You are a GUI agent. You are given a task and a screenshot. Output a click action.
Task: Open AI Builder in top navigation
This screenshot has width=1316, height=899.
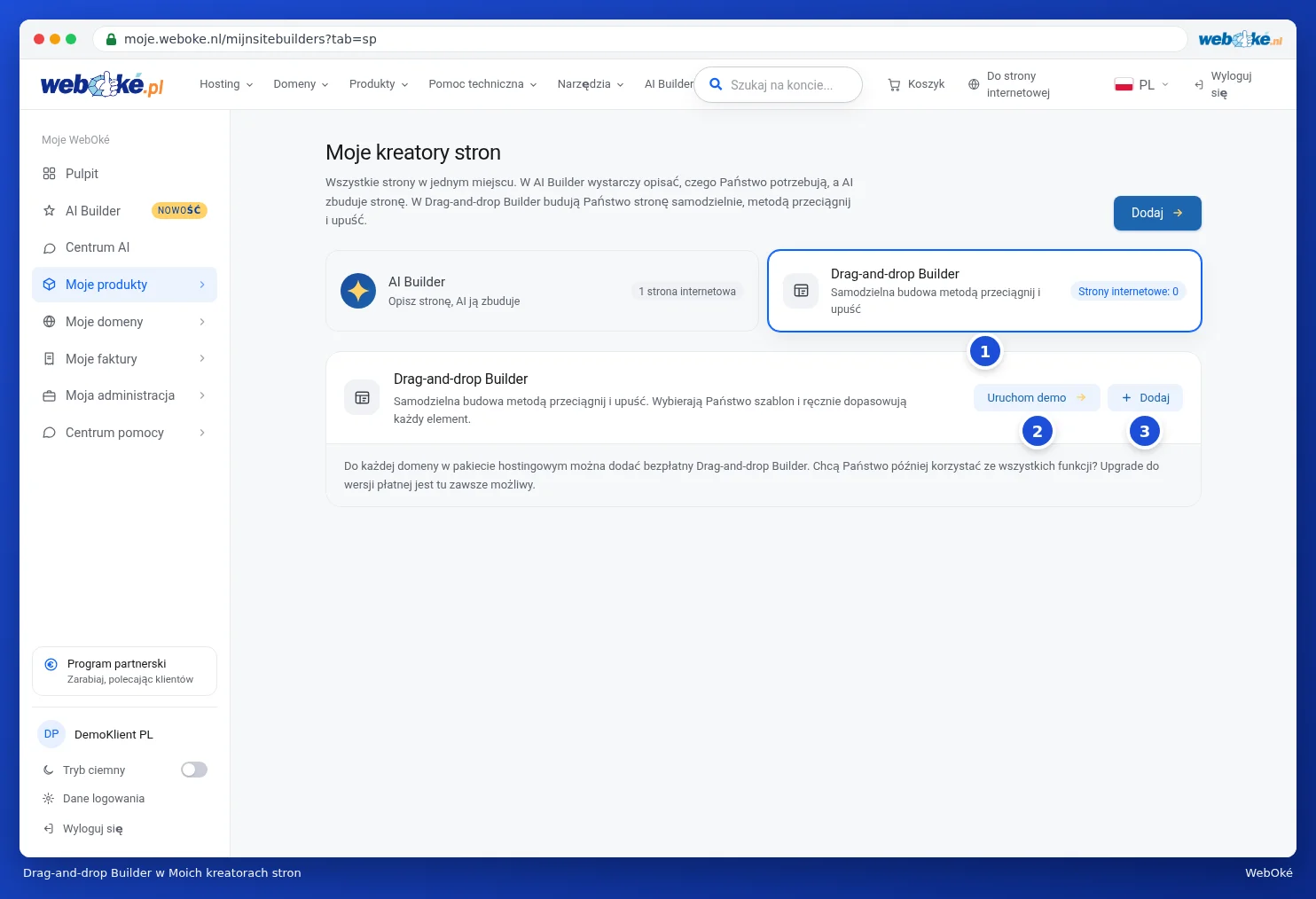click(x=669, y=84)
